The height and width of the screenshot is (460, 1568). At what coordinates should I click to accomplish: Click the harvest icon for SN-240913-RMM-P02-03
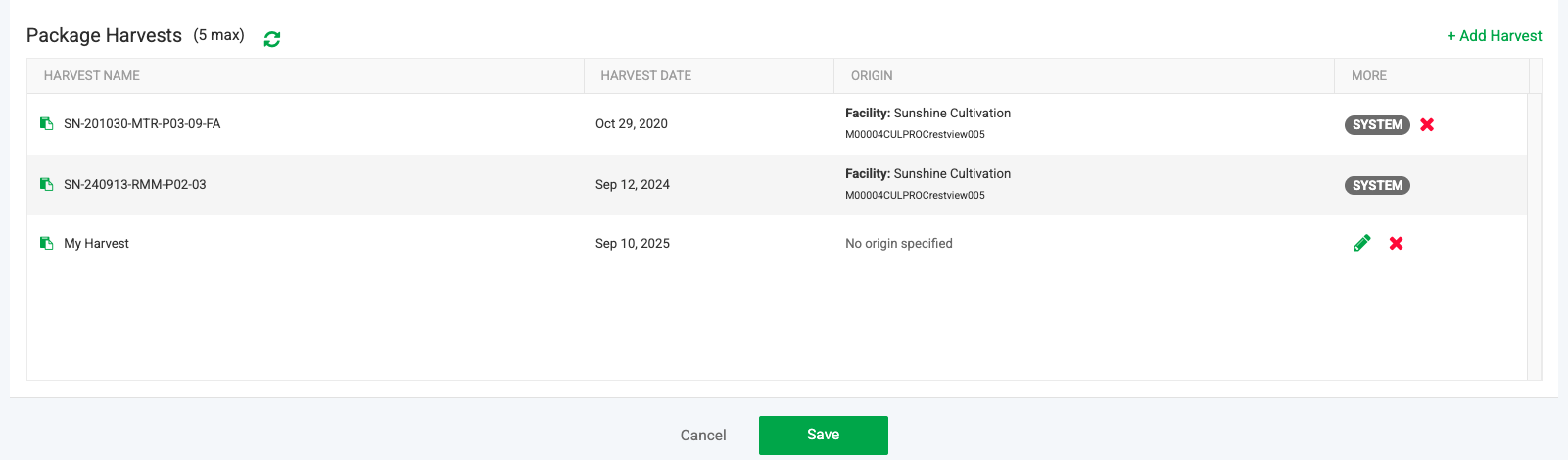[x=46, y=184]
